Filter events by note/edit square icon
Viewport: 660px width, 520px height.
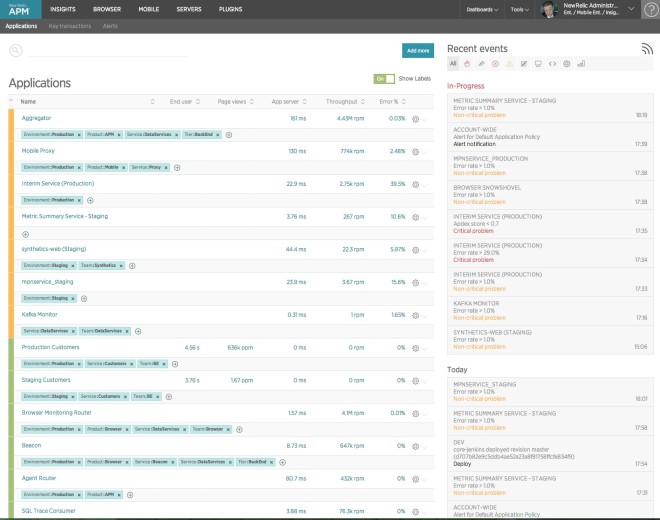(x=524, y=64)
